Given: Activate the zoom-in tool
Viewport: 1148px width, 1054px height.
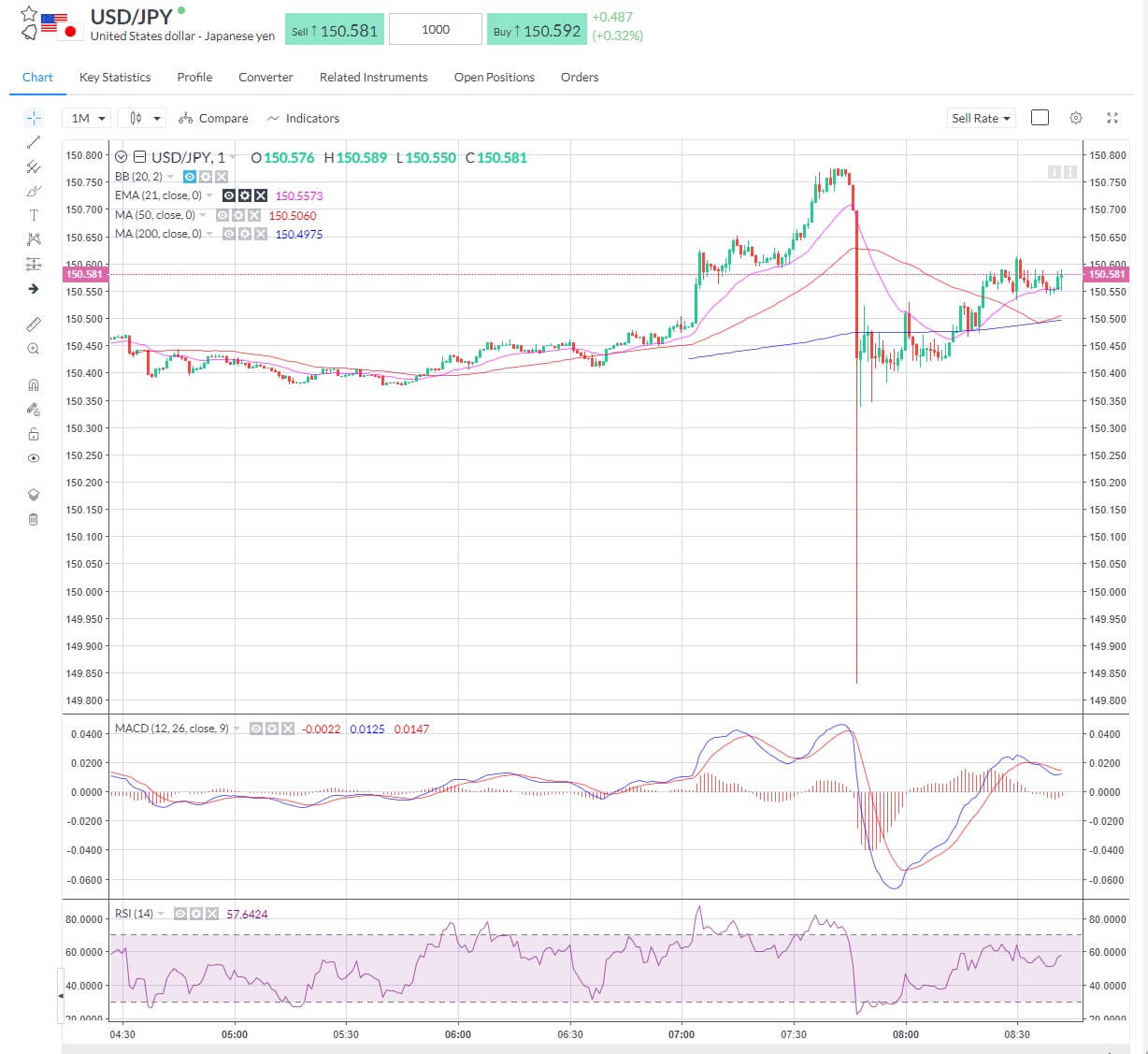Looking at the screenshot, I should click(x=34, y=348).
